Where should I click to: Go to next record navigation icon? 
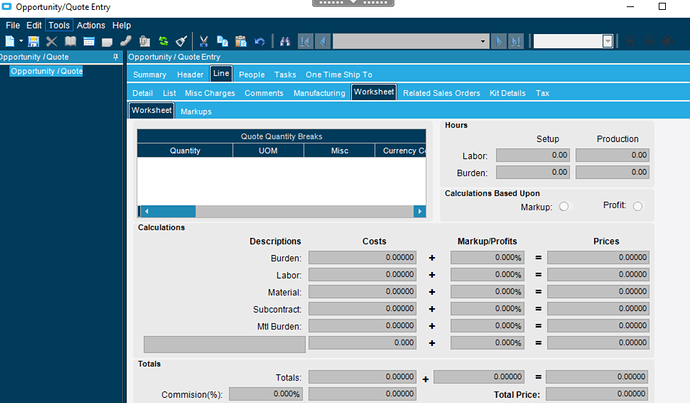pyautogui.click(x=499, y=42)
